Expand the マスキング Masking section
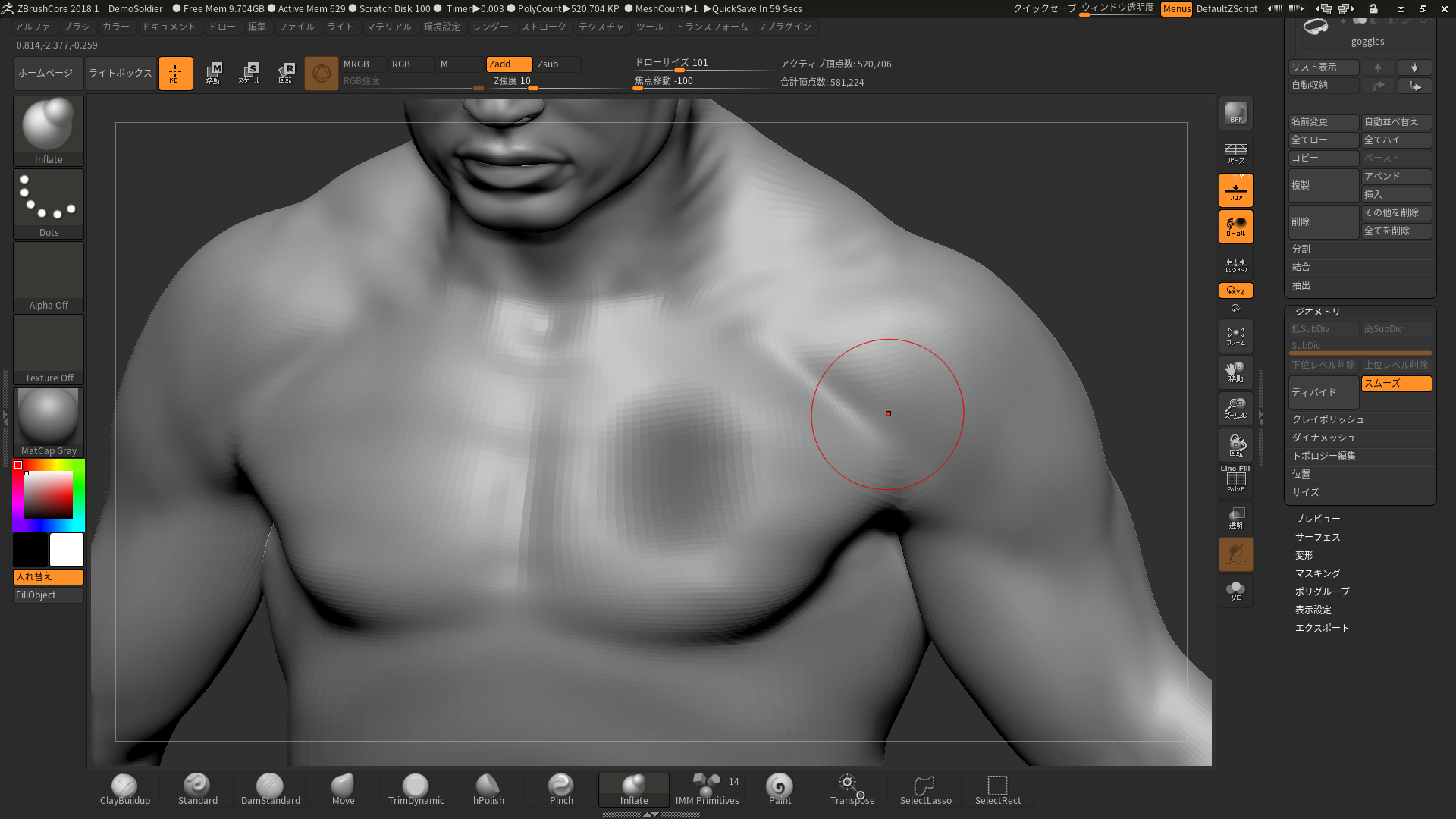This screenshot has height=819, width=1456. coord(1317,573)
